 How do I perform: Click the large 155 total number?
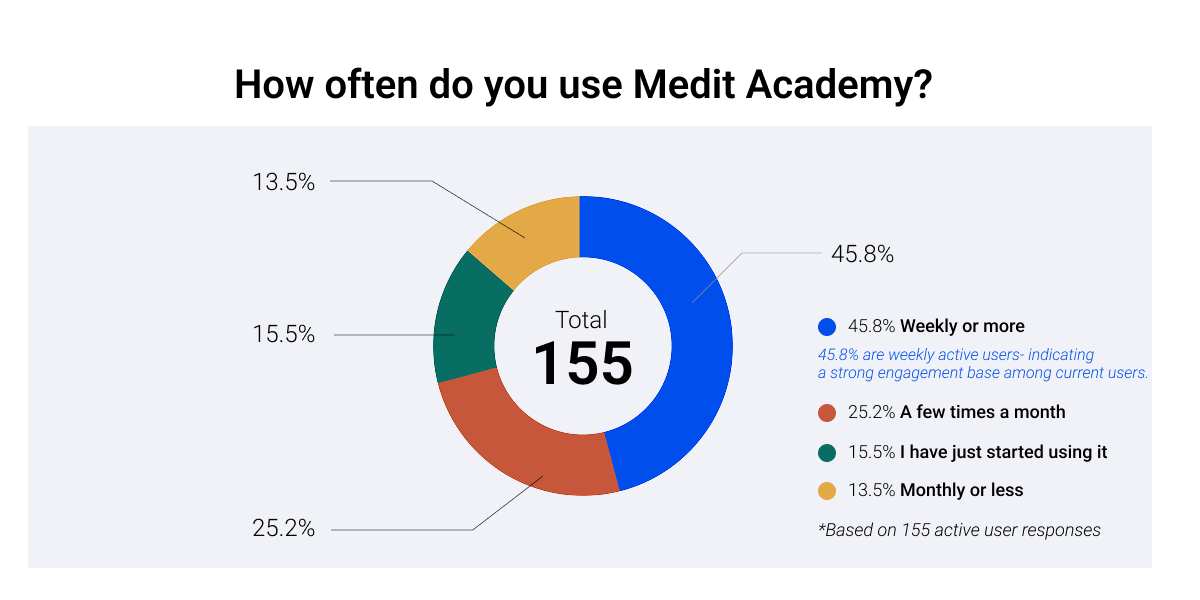tap(582, 362)
